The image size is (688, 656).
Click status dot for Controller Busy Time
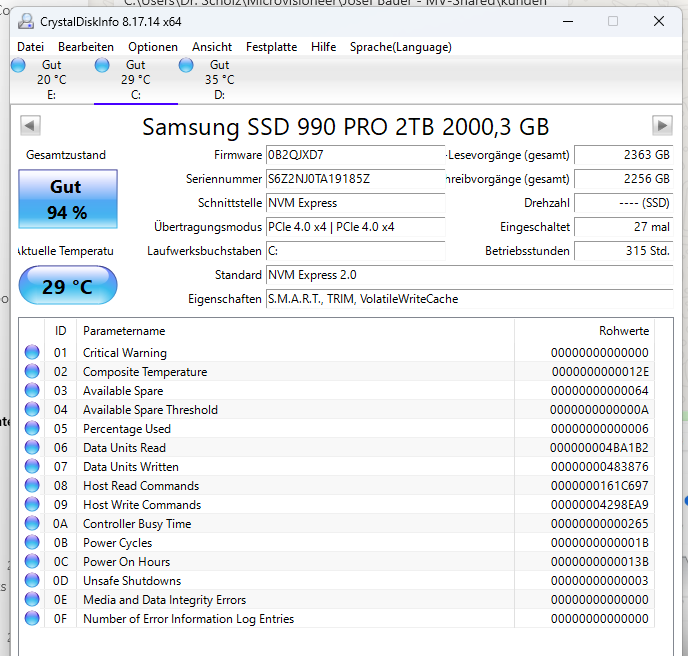(x=32, y=523)
